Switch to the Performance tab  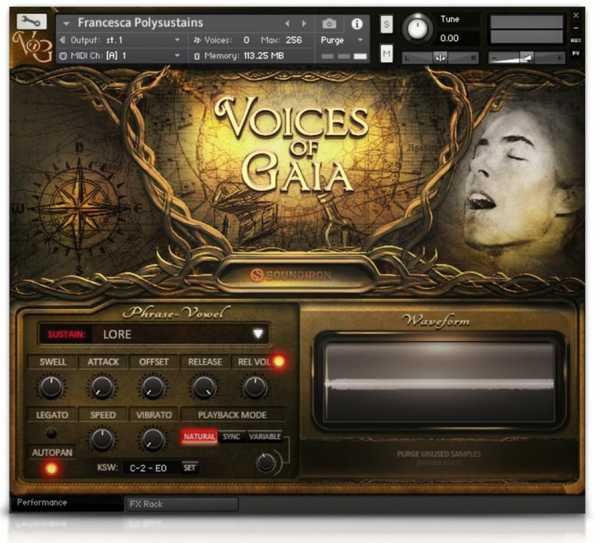click(66, 503)
